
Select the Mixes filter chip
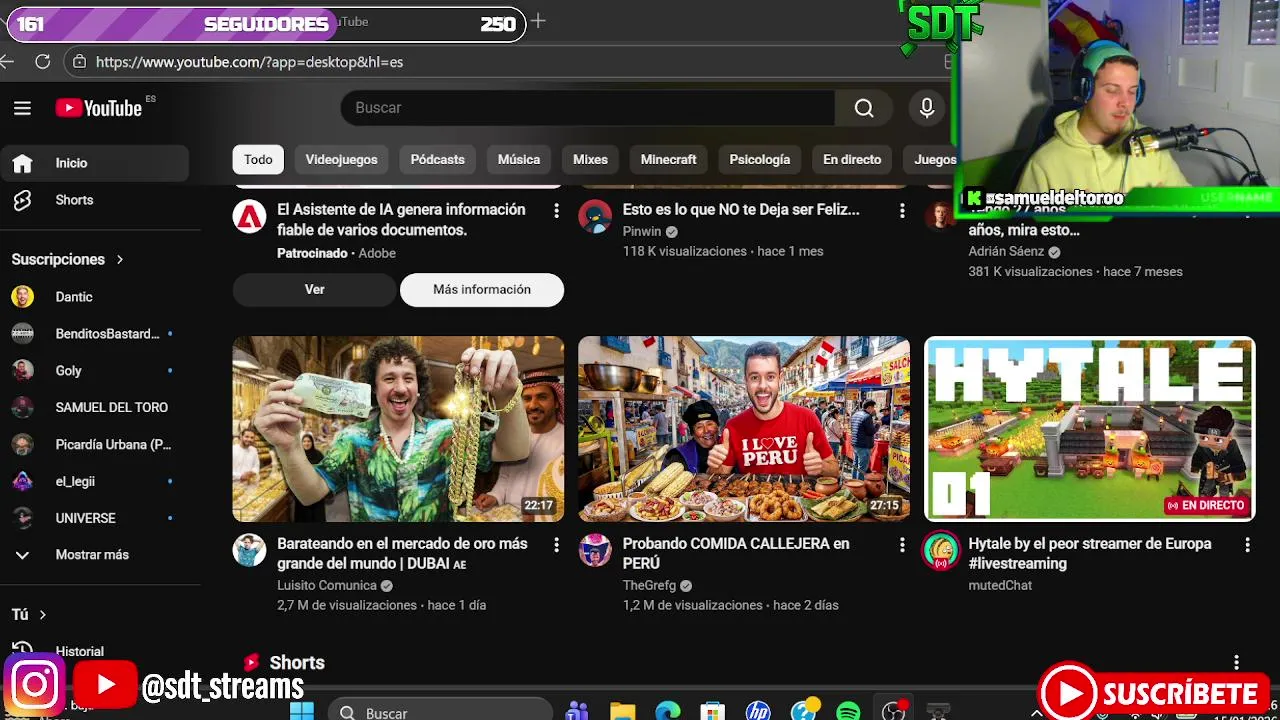point(590,159)
